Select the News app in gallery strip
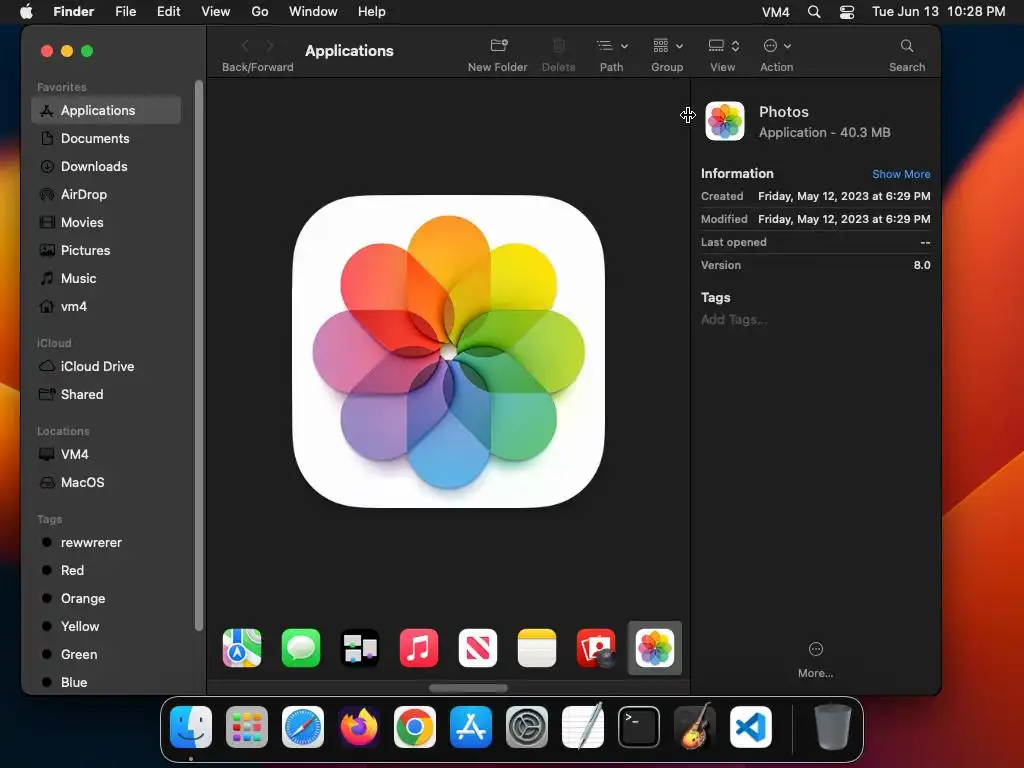Image resolution: width=1024 pixels, height=768 pixels. coord(478,648)
